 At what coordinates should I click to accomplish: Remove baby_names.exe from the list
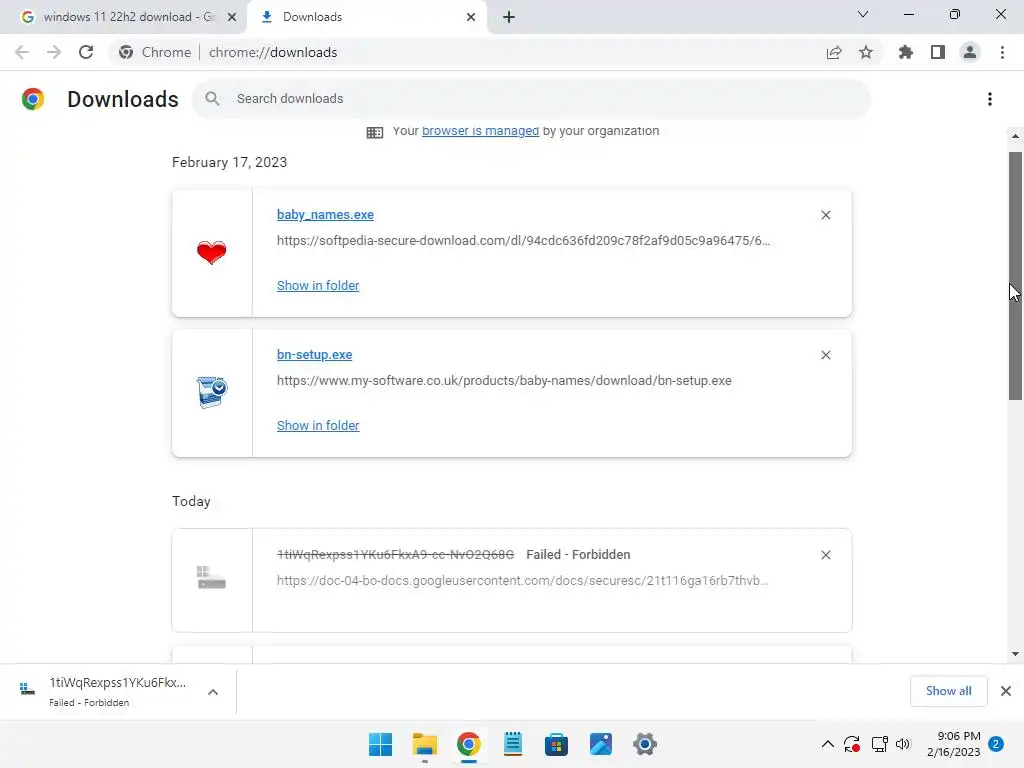coord(825,215)
